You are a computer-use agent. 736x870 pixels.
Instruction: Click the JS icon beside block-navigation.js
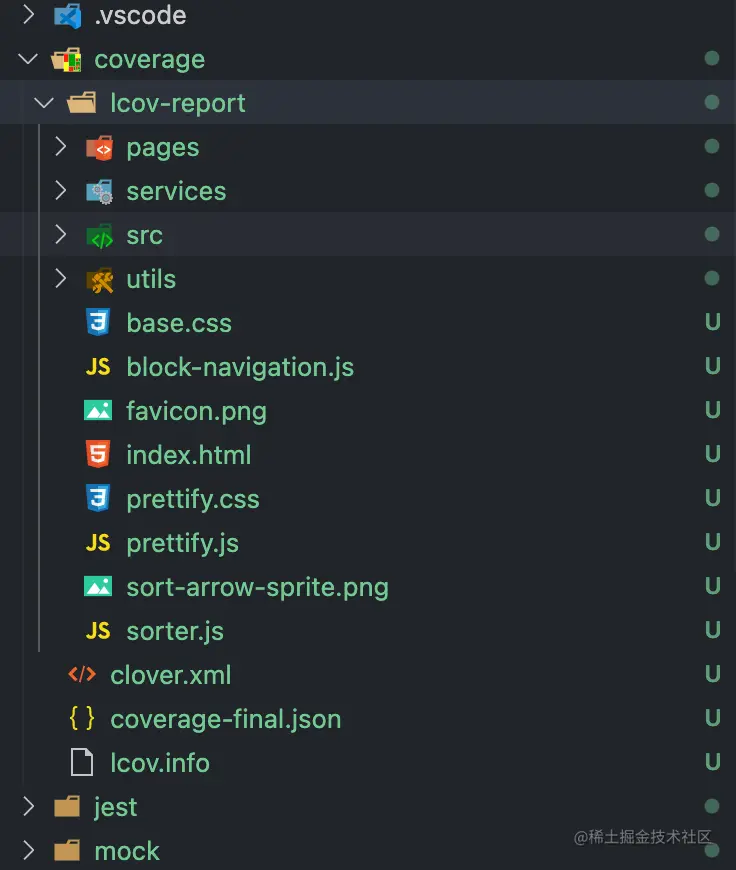(x=98, y=367)
